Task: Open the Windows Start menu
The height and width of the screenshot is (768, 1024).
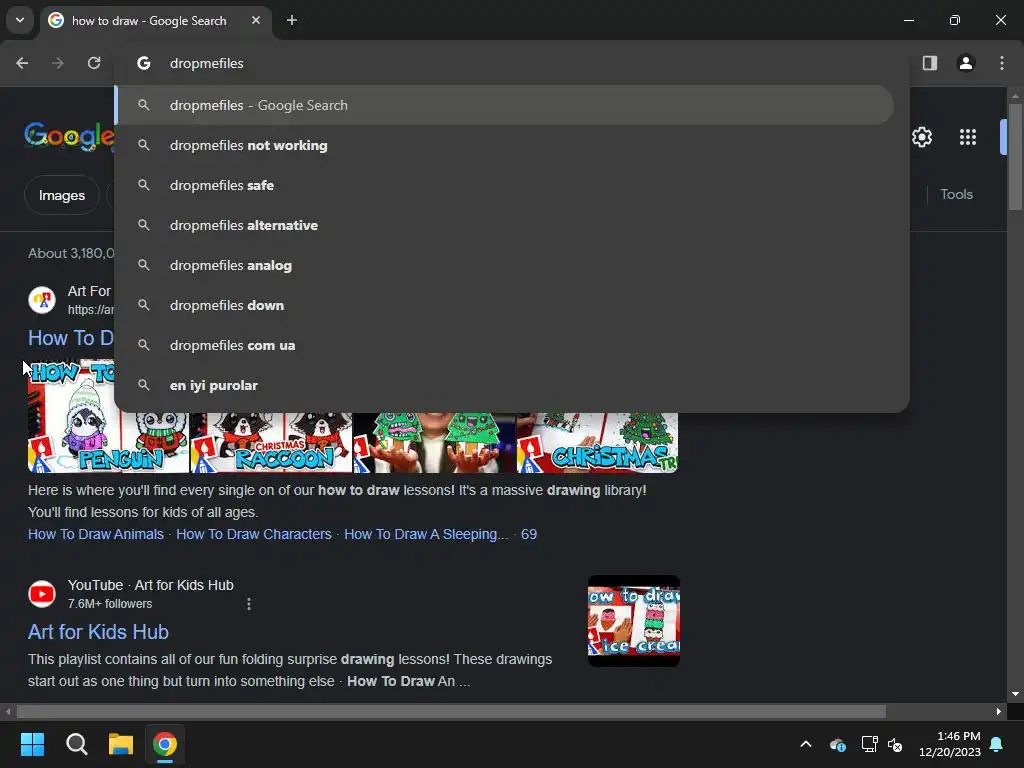Action: (32, 744)
